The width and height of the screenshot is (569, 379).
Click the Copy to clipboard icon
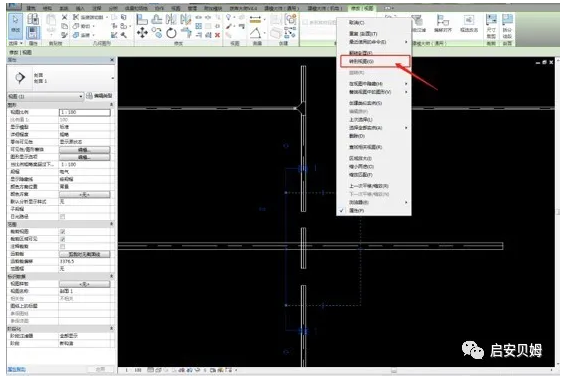point(64,26)
